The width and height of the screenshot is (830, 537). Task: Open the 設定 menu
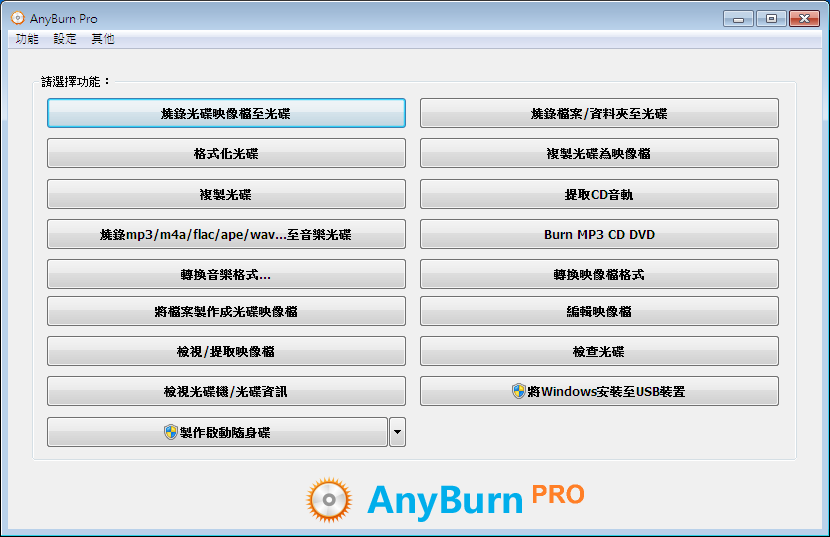(x=65, y=39)
